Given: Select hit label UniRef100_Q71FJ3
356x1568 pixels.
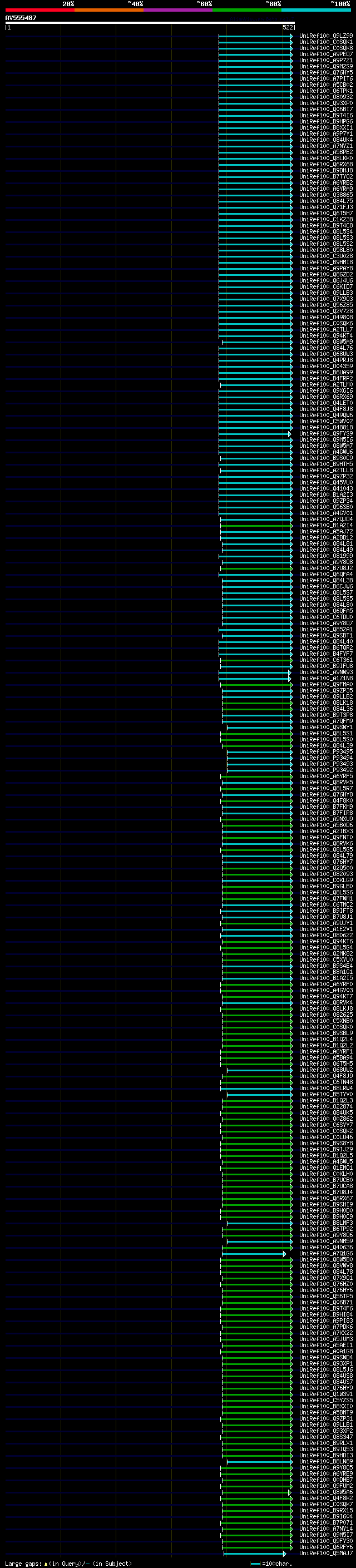Looking at the screenshot, I should pos(326,207).
